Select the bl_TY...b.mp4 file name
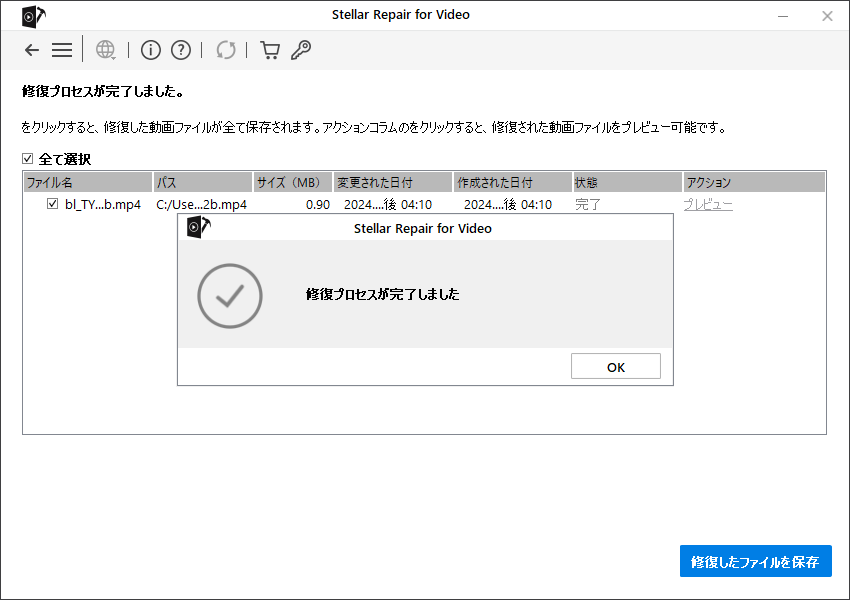 click(103, 204)
